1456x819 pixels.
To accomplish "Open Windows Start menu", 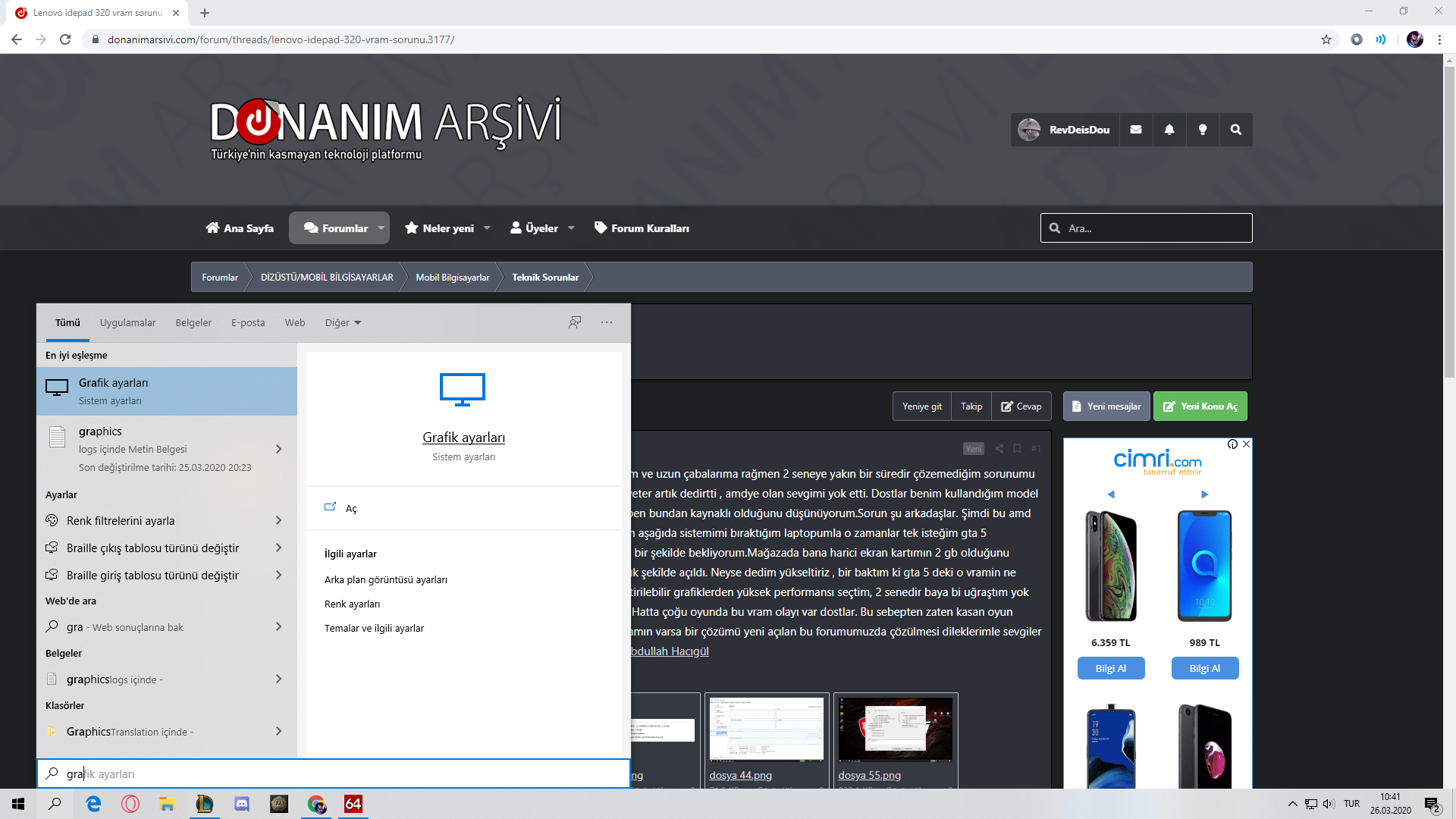I will click(x=18, y=804).
